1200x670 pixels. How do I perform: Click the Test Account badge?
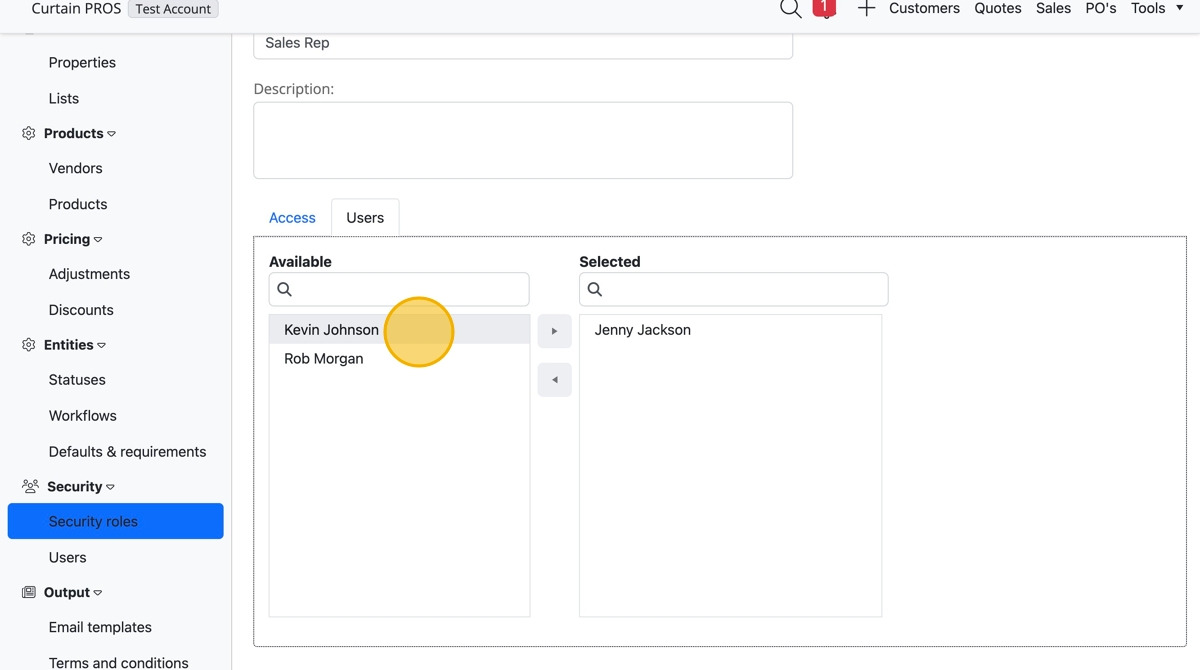click(174, 9)
